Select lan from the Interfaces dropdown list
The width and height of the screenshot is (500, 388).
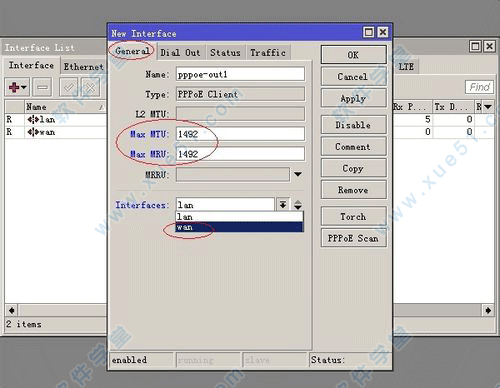click(239, 217)
